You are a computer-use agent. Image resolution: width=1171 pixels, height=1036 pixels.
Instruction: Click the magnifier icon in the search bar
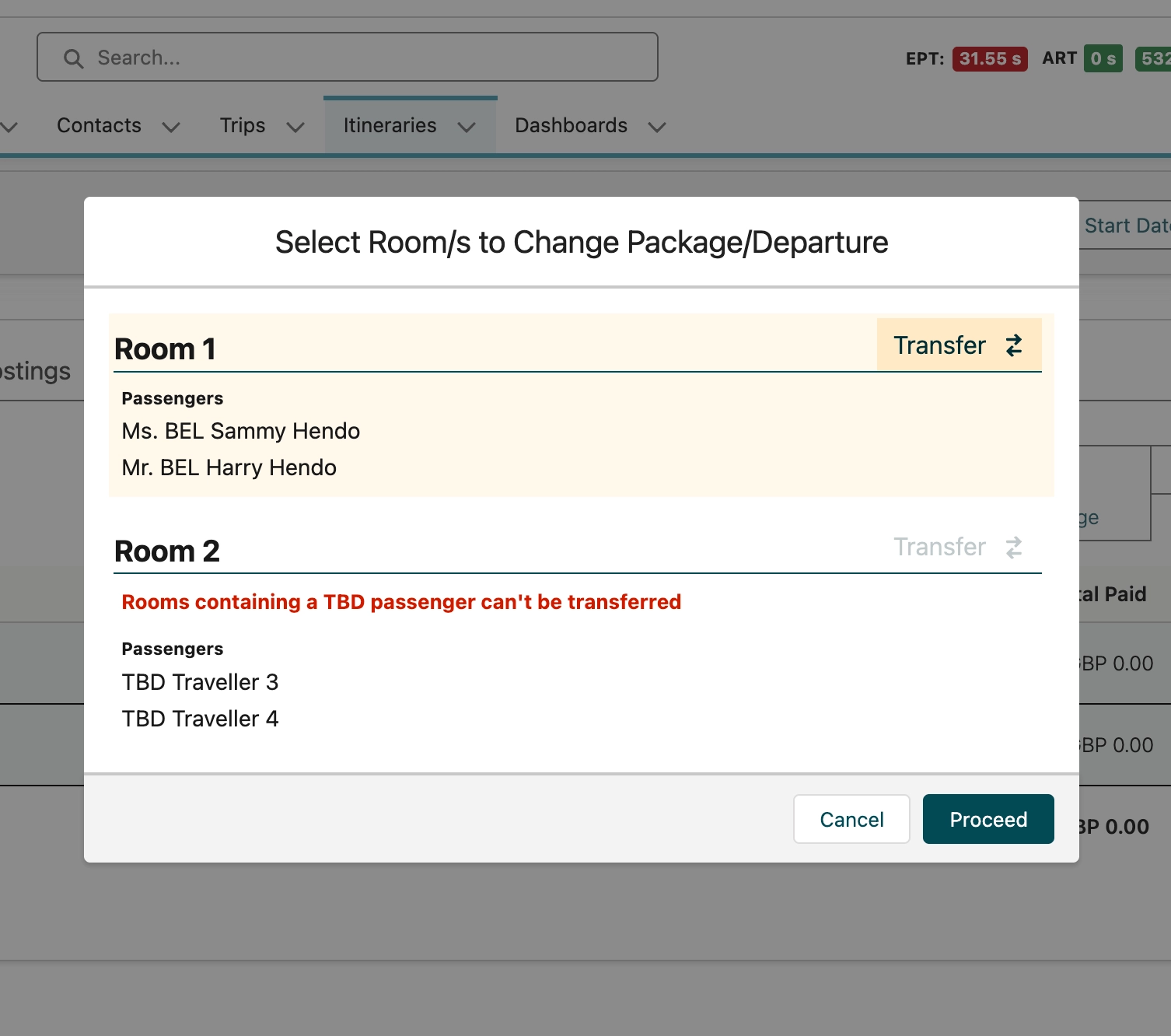73,58
